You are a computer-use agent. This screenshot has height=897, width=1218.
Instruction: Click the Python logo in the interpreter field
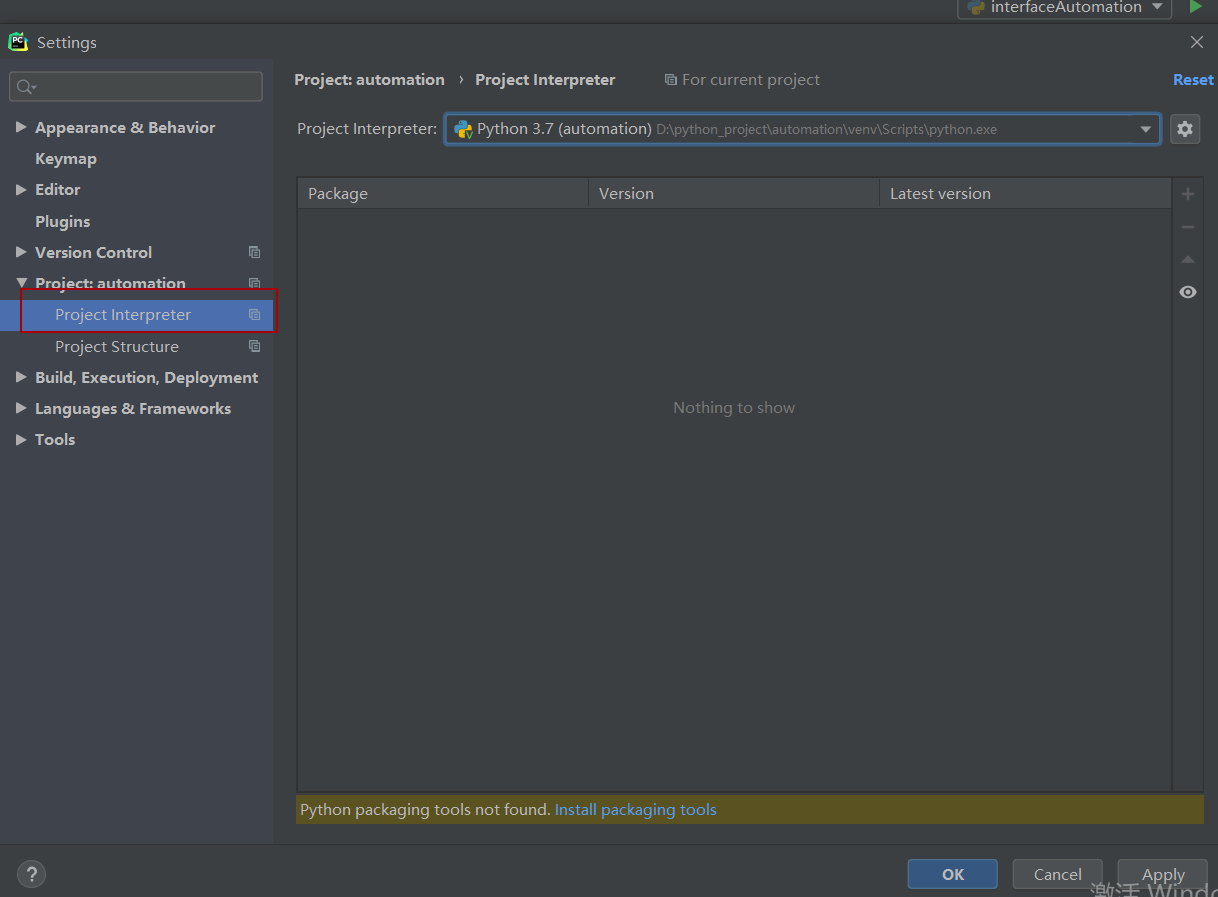(x=462, y=129)
